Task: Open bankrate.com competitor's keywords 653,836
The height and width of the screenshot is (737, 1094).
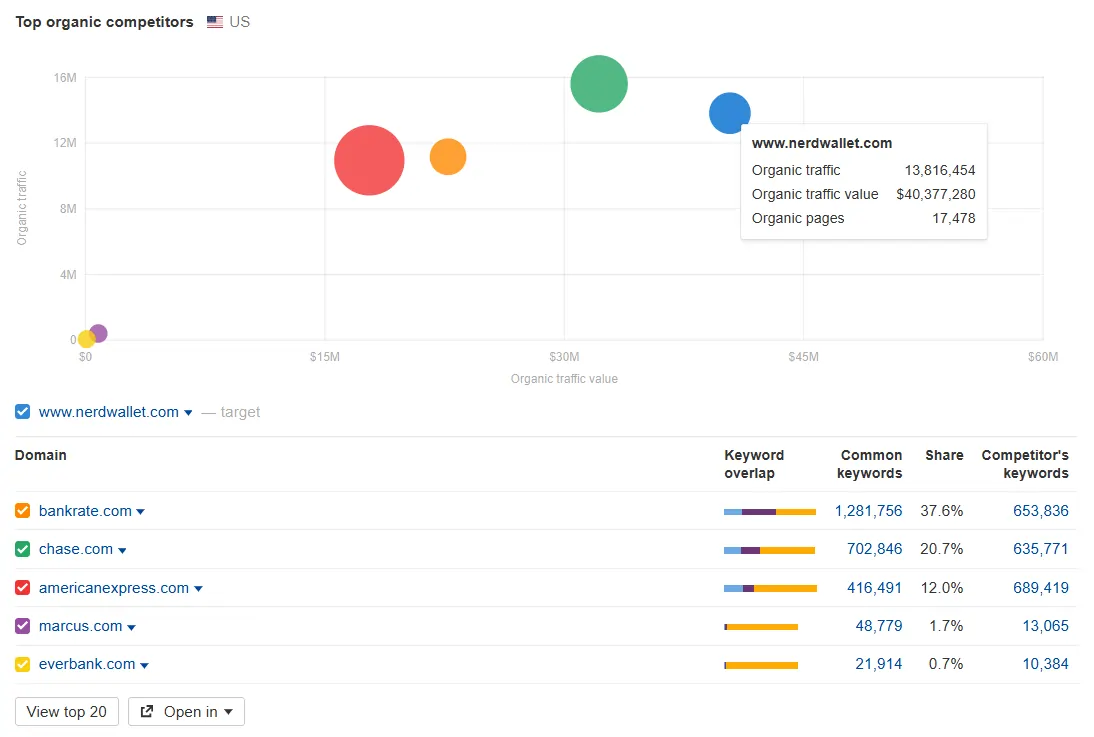Action: pos(1041,511)
